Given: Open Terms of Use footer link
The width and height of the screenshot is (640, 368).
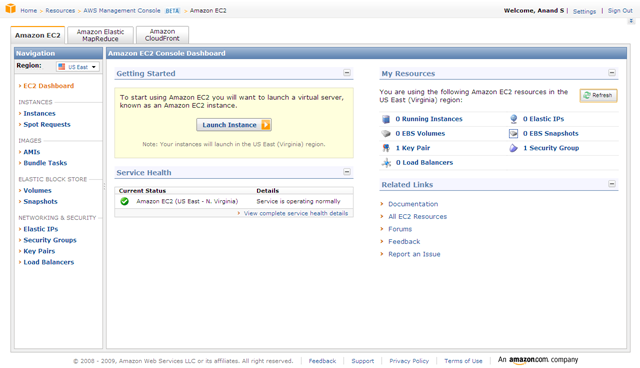Looking at the screenshot, I should (463, 361).
